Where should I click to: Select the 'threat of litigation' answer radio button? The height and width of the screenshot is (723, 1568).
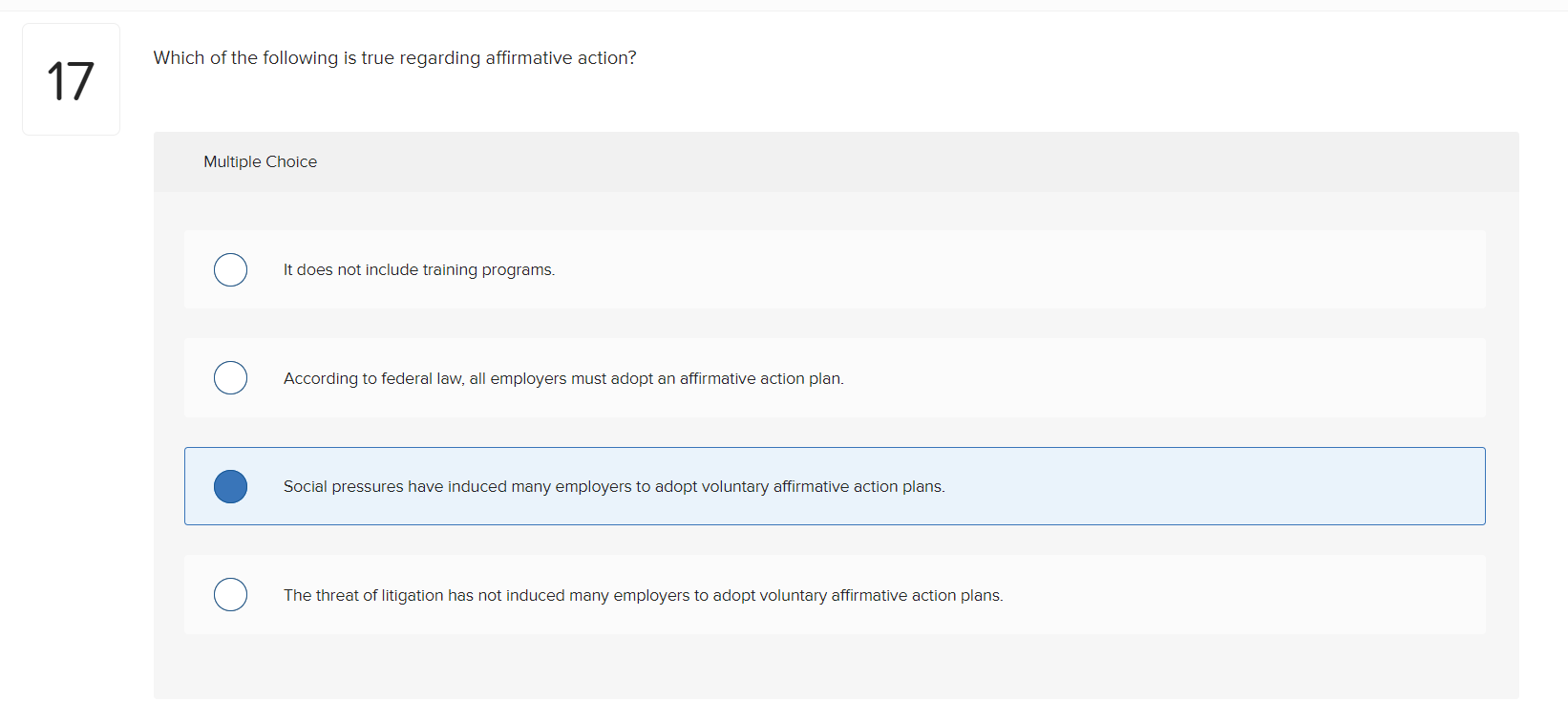[230, 594]
